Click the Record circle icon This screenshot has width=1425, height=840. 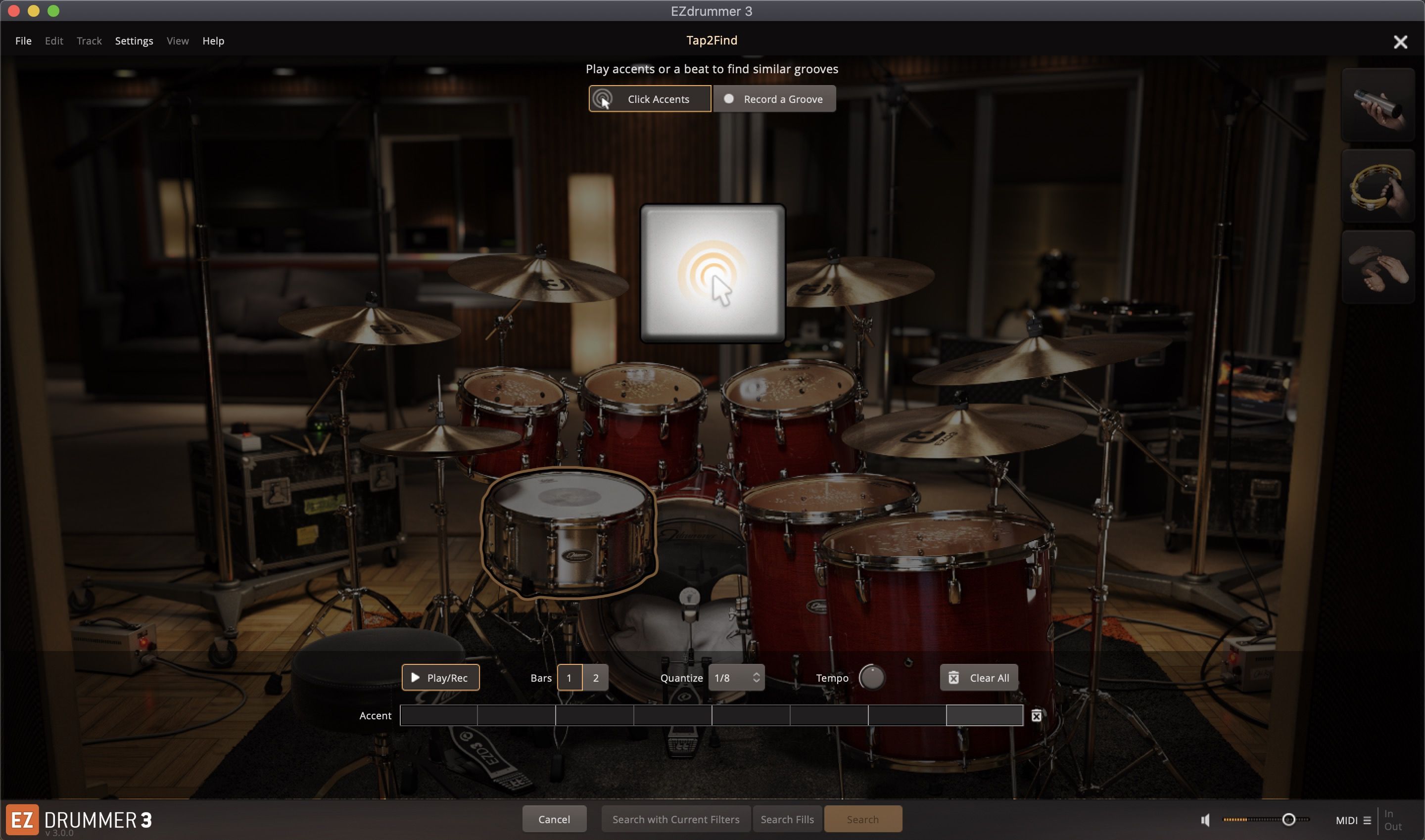[x=729, y=98]
